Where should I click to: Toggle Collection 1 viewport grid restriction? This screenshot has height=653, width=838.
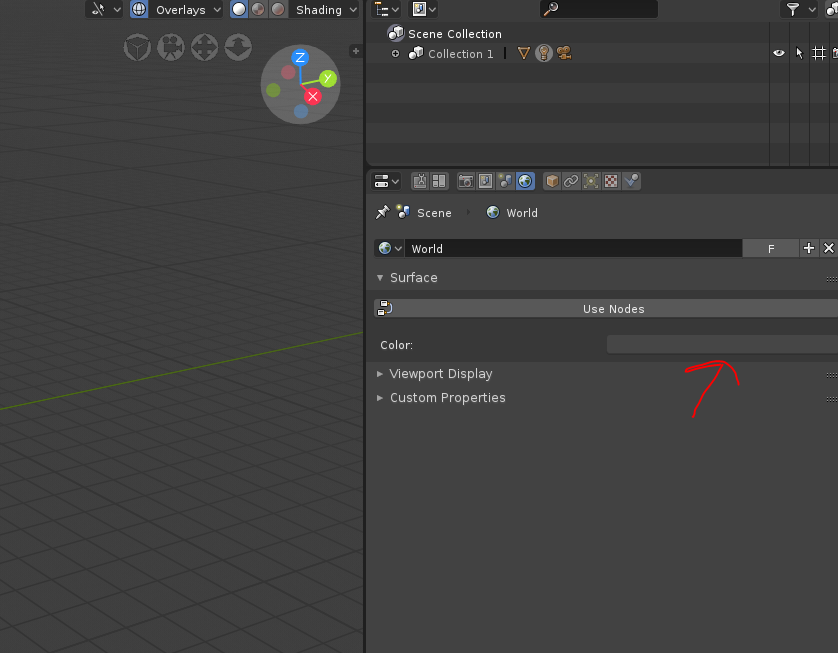(819, 53)
